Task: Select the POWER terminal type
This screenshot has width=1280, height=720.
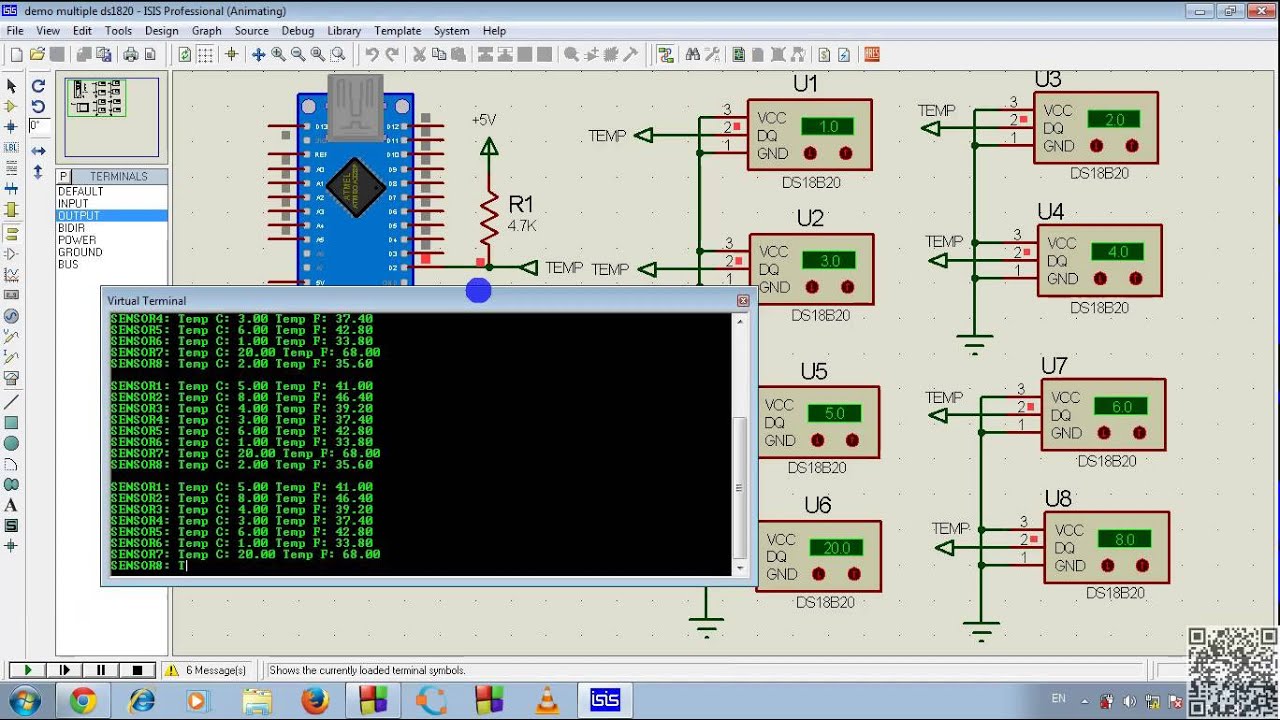Action: click(x=77, y=240)
